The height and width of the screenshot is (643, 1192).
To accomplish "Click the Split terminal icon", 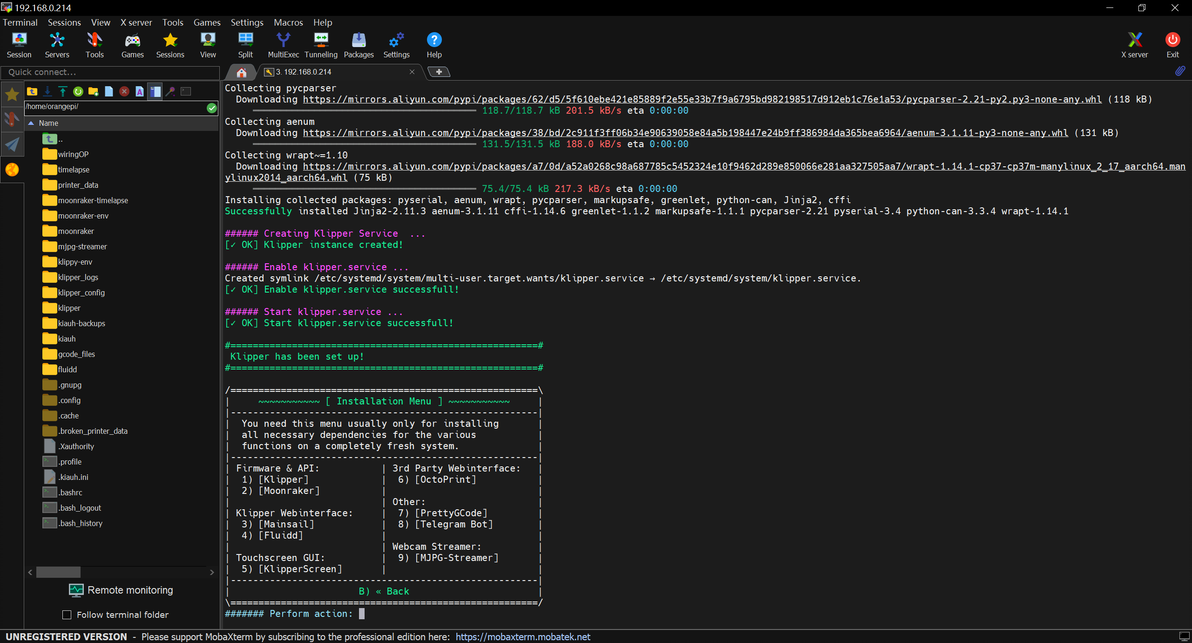I will click(245, 44).
